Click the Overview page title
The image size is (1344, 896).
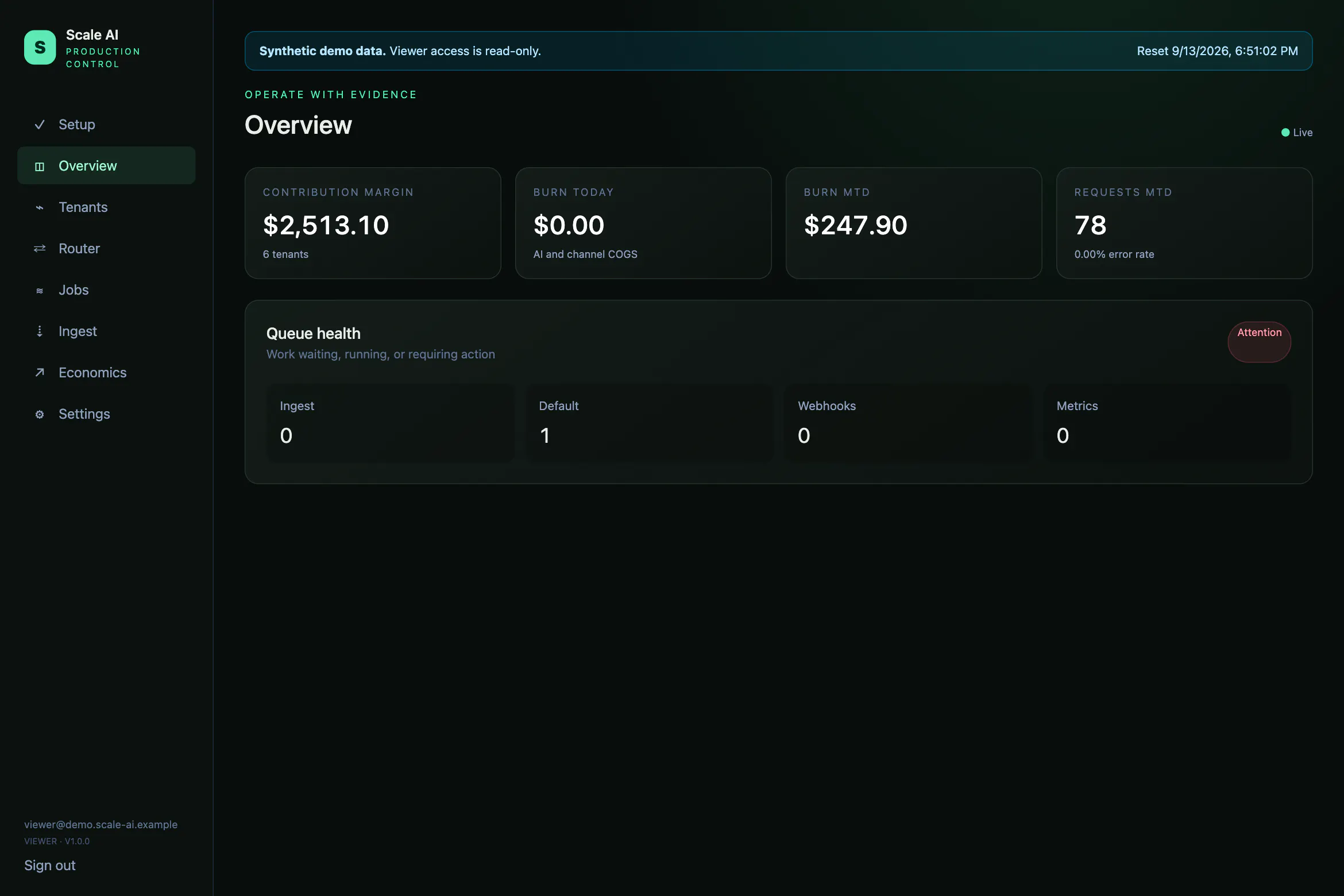(x=298, y=125)
